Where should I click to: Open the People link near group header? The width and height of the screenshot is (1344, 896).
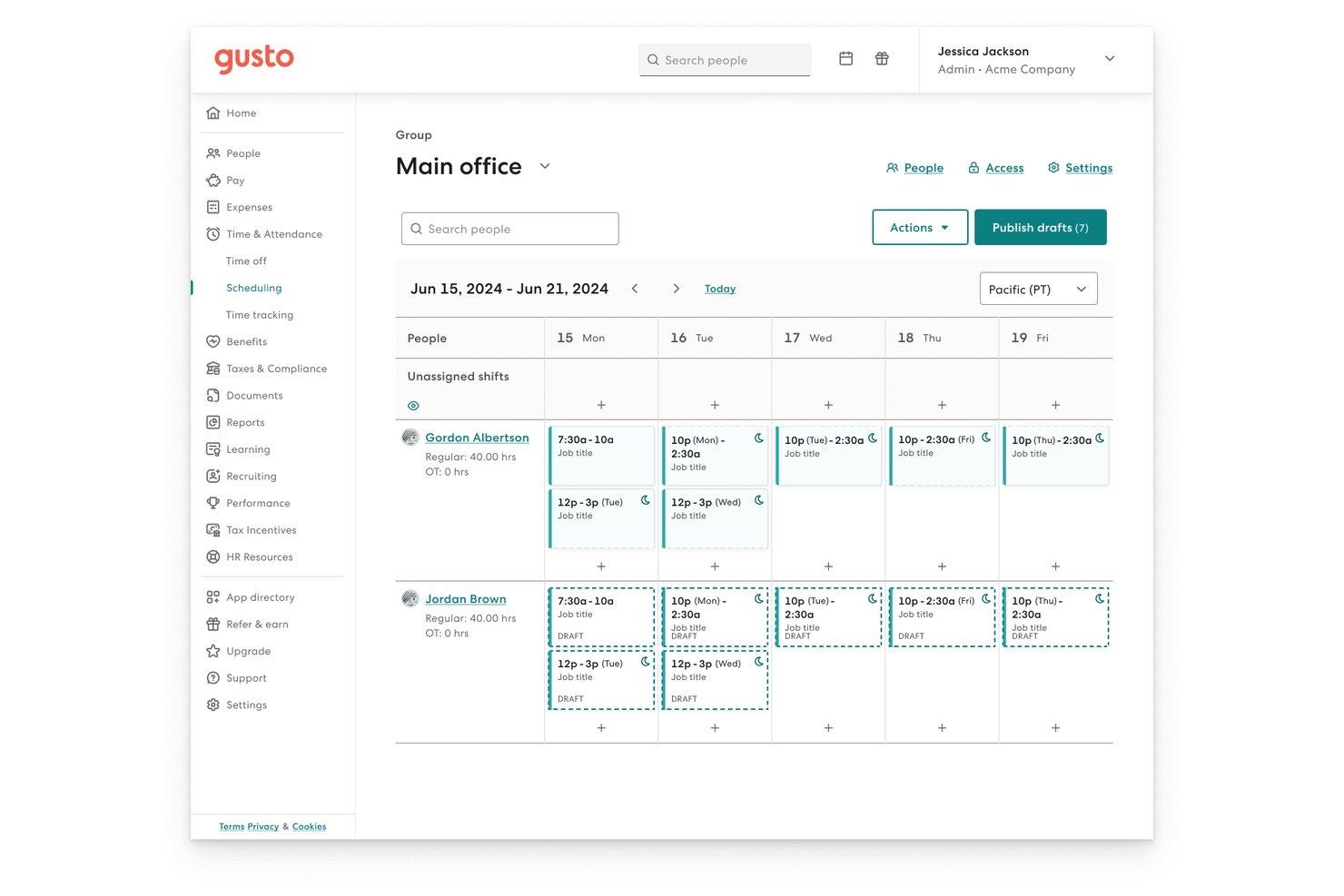tap(915, 168)
